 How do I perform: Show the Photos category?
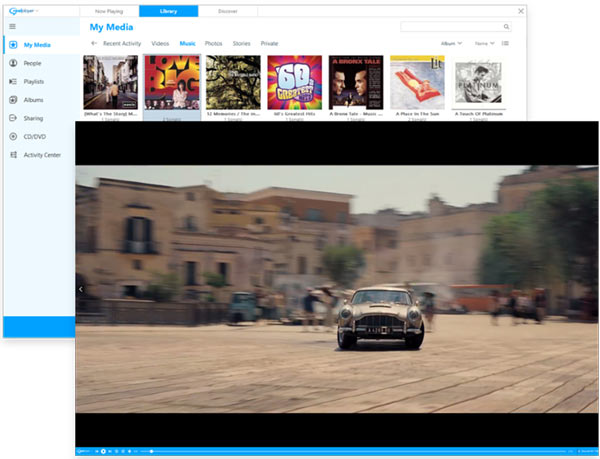point(213,44)
